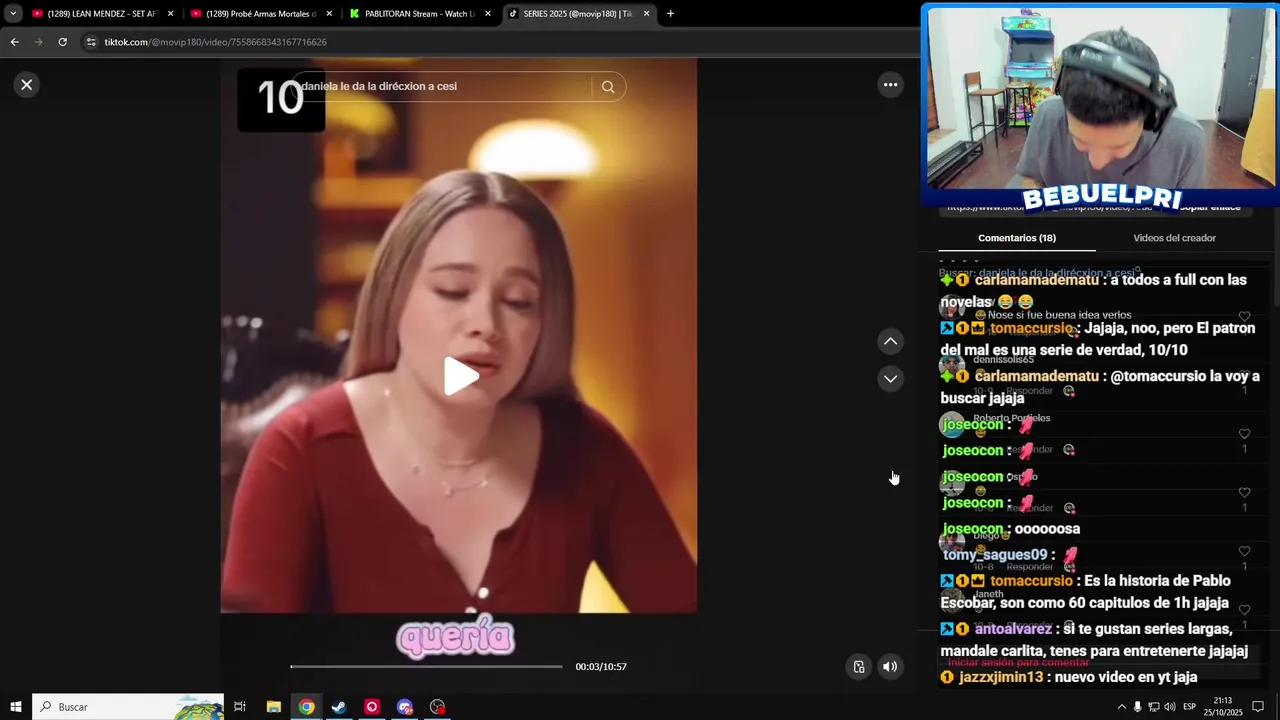
Task: Open File Explorer from the taskbar
Action: pyautogui.click(x=274, y=707)
